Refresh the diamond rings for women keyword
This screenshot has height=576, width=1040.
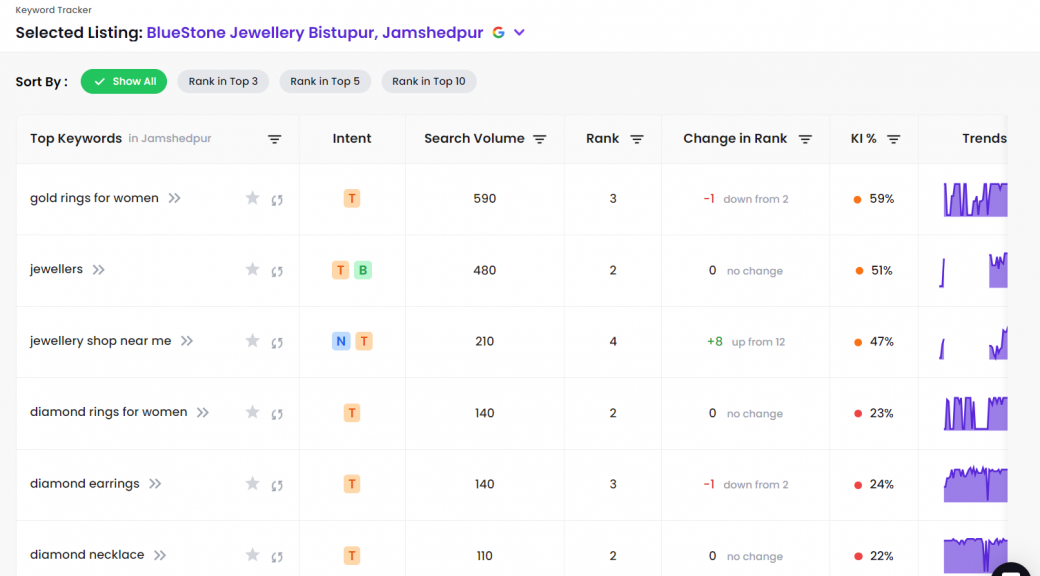tap(277, 413)
